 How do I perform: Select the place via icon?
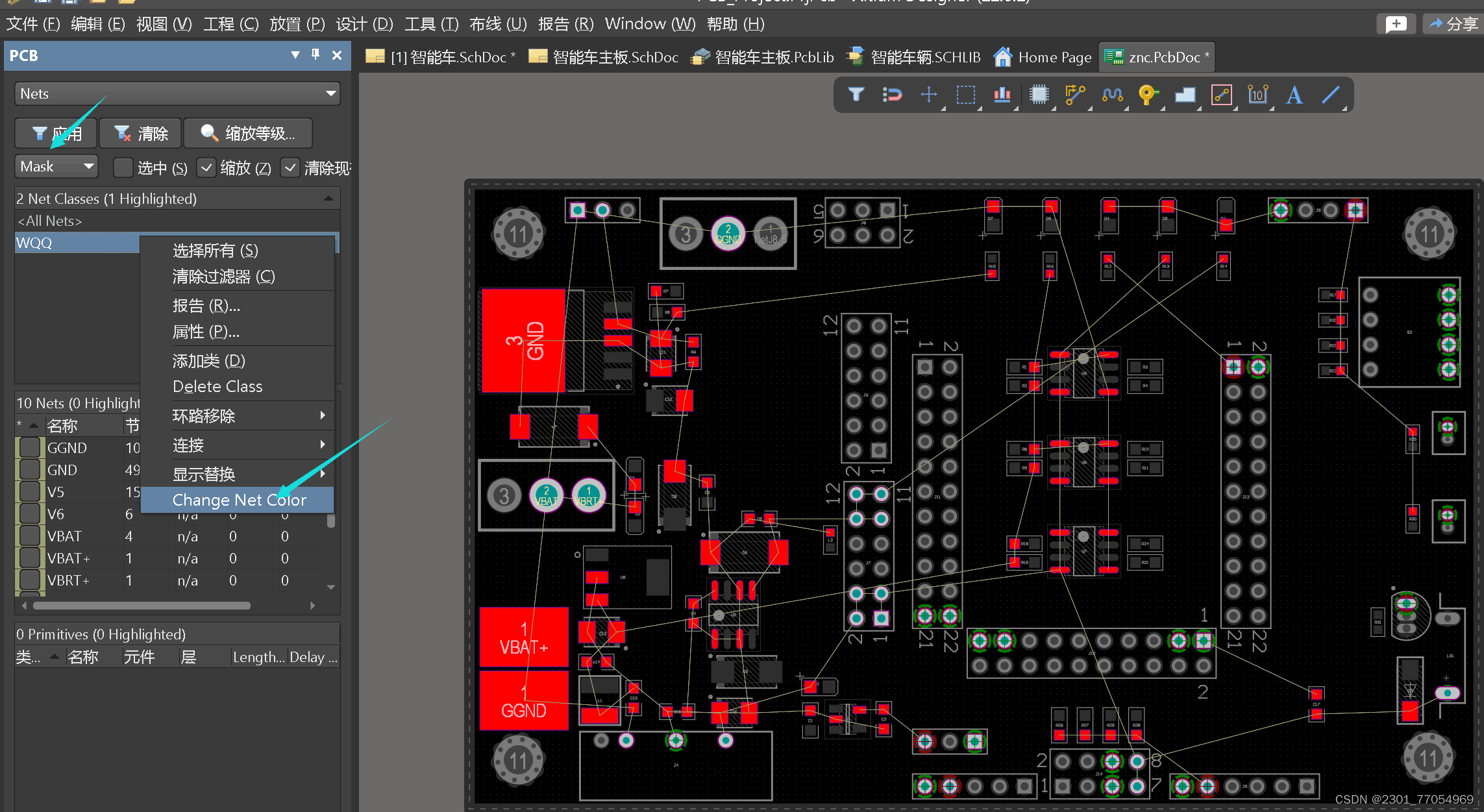(x=1148, y=95)
